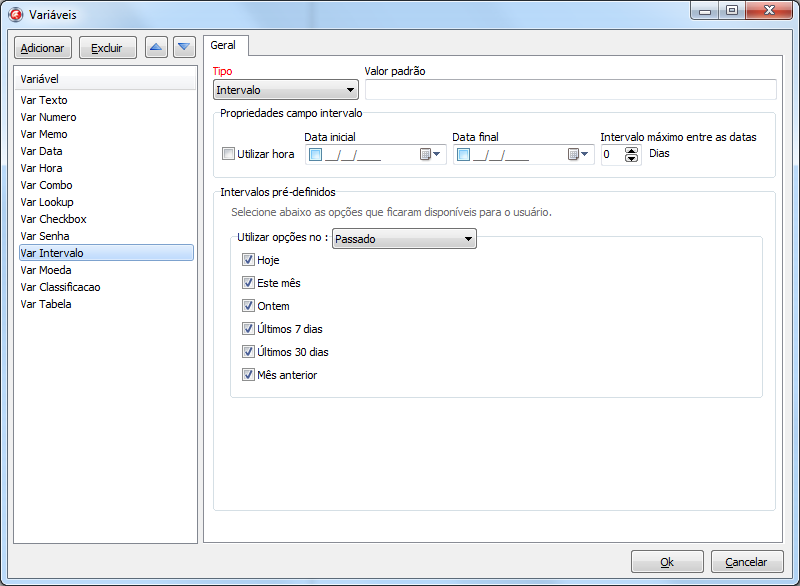
Task: Click the Excluir button
Action: (107, 48)
